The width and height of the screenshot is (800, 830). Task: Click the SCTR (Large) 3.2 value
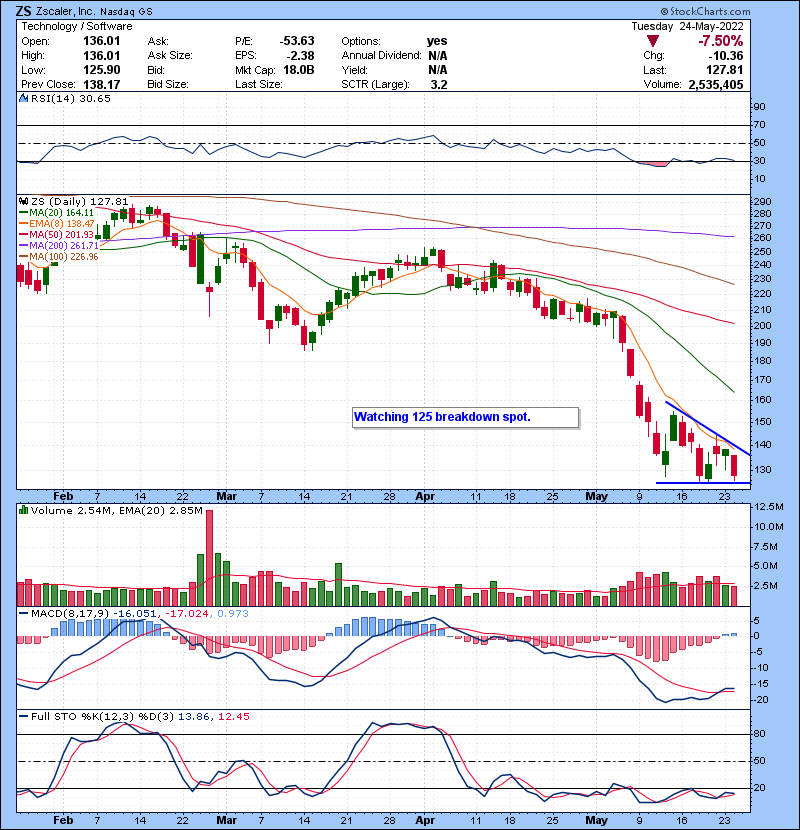click(x=439, y=84)
